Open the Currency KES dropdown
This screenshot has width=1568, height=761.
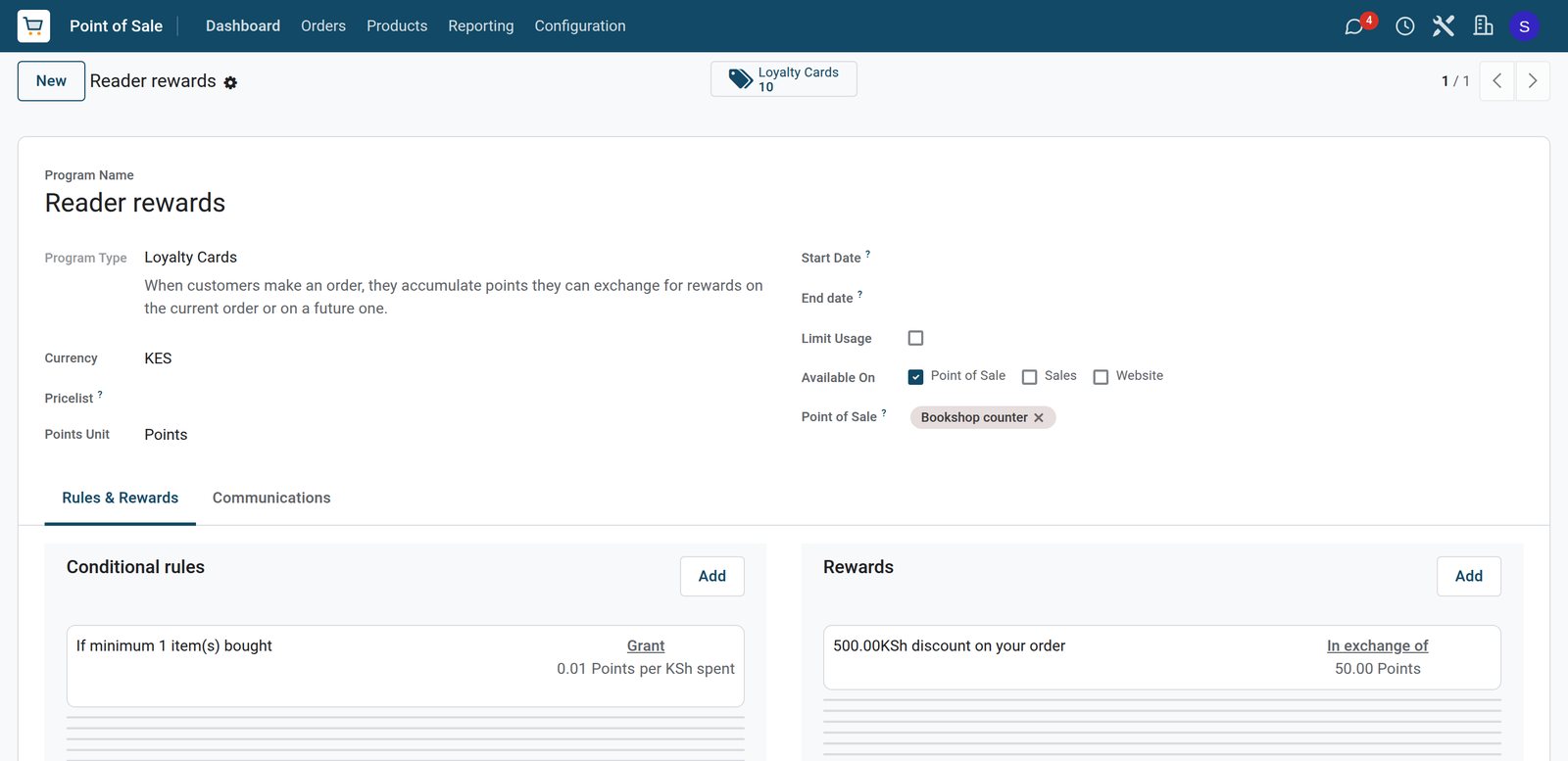tap(455, 358)
